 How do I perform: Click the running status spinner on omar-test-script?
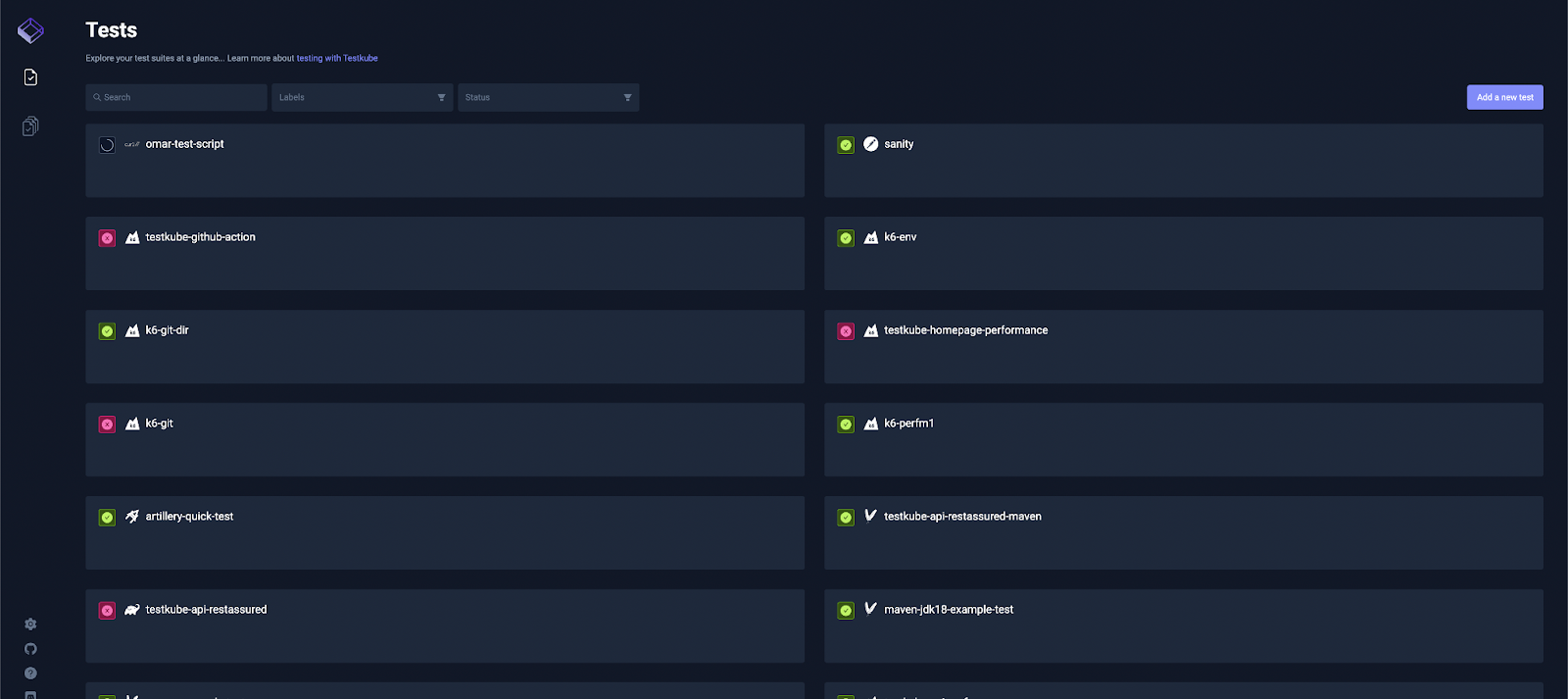pos(107,144)
